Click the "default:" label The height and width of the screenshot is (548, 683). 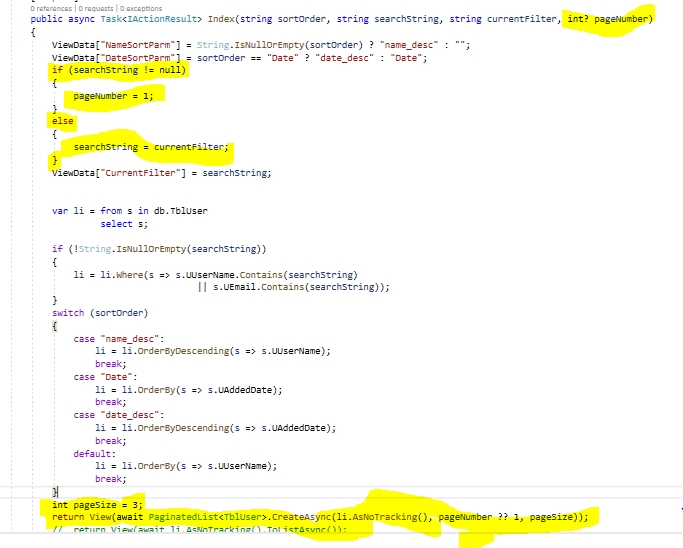click(x=95, y=454)
